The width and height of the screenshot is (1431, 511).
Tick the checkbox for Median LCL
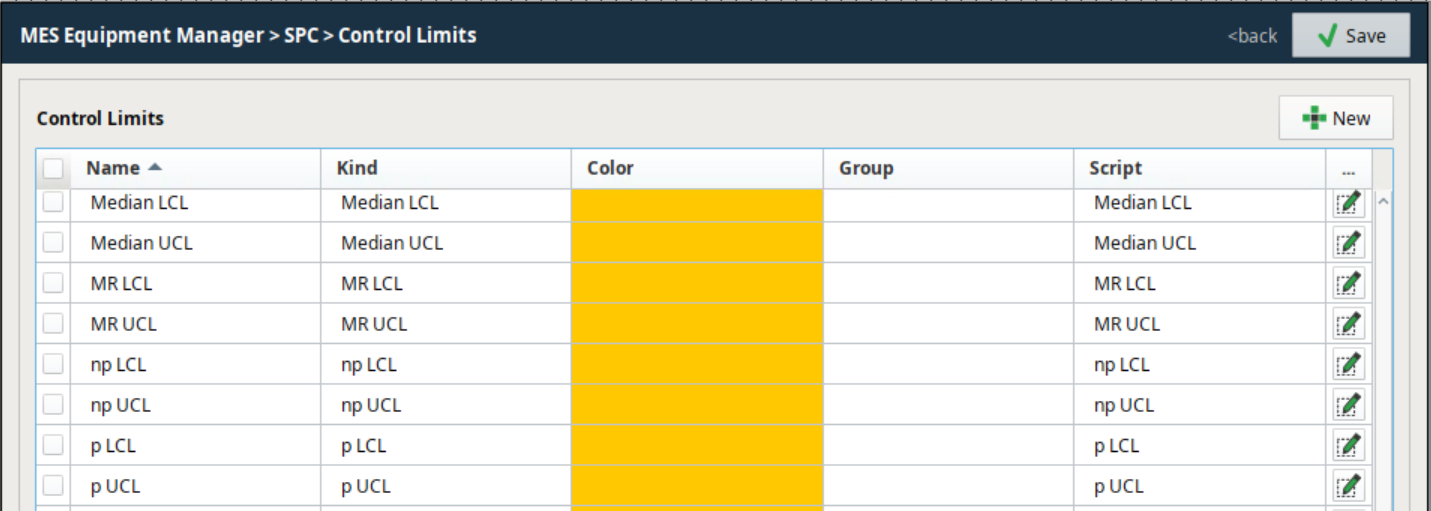point(53,203)
